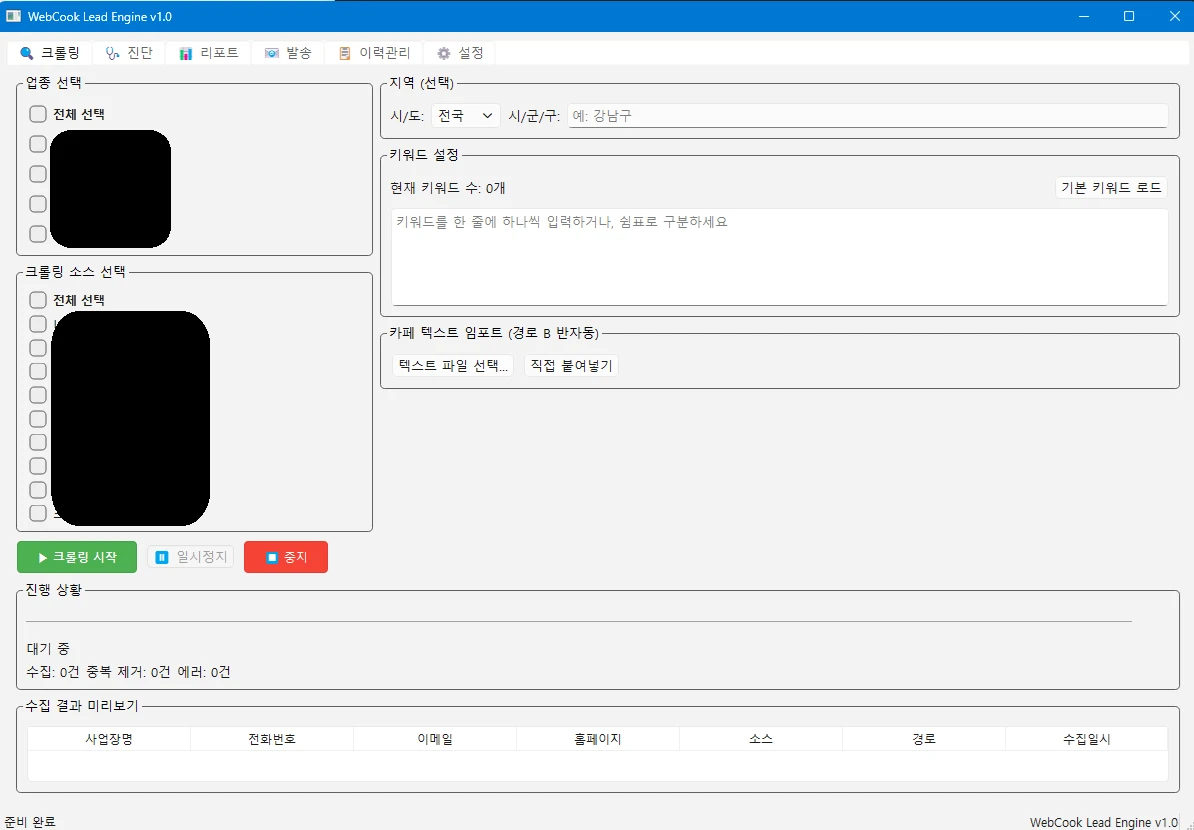Maximize the WebCook Lead Engine window

coord(1129,16)
